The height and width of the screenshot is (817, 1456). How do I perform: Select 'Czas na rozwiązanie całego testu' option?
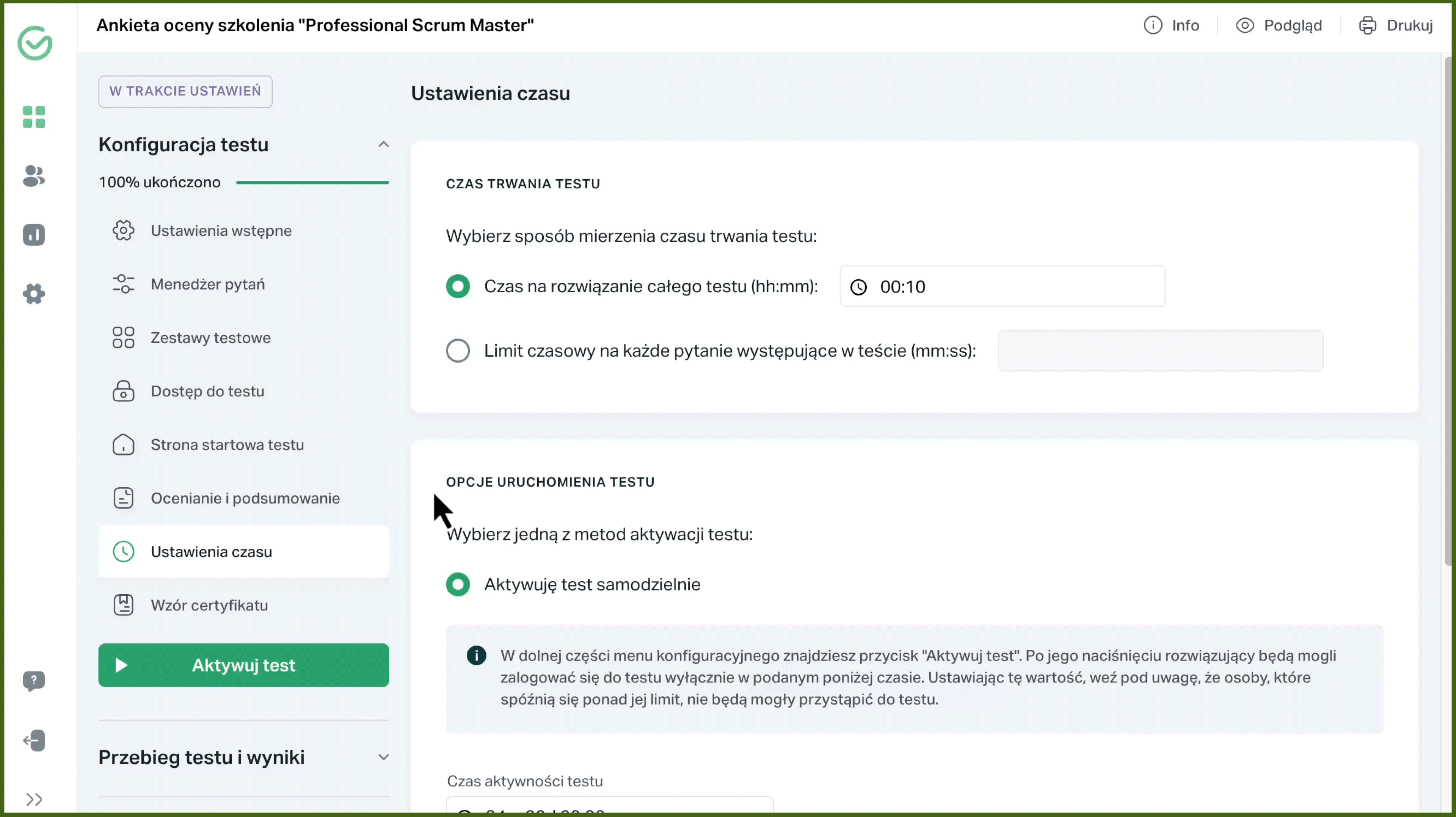coord(458,286)
